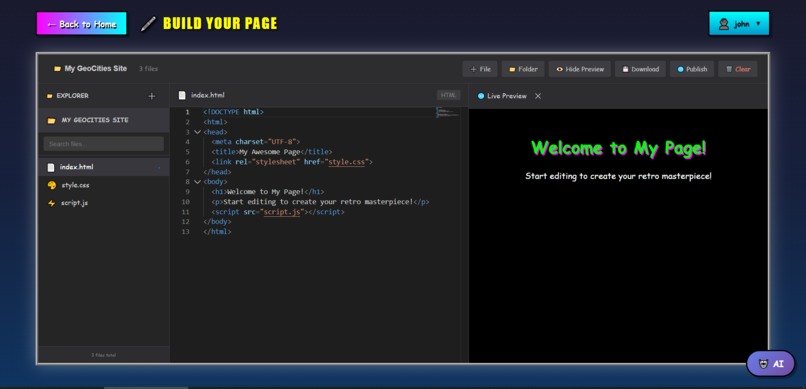Click the EXPLORER panel header
The height and width of the screenshot is (389, 806).
(x=72, y=96)
